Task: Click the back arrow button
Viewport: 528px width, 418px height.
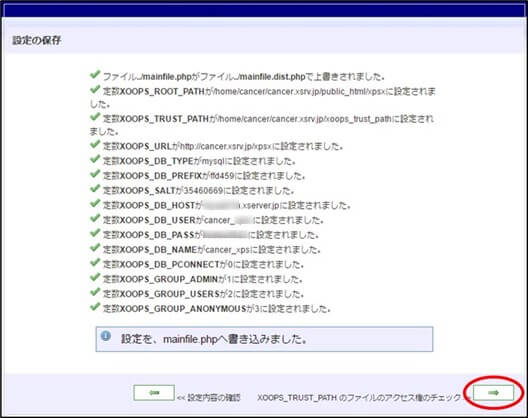Action: [x=154, y=393]
